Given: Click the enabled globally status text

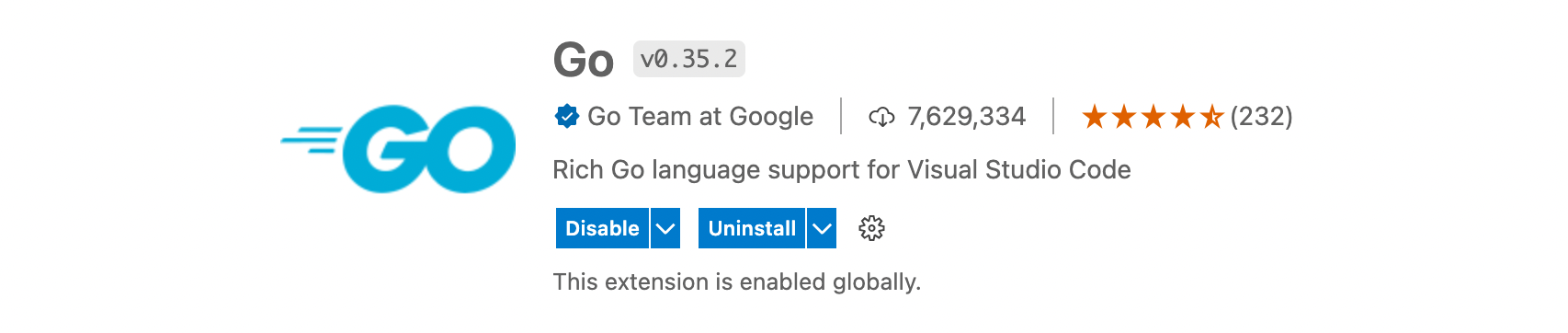Looking at the screenshot, I should 737,281.
